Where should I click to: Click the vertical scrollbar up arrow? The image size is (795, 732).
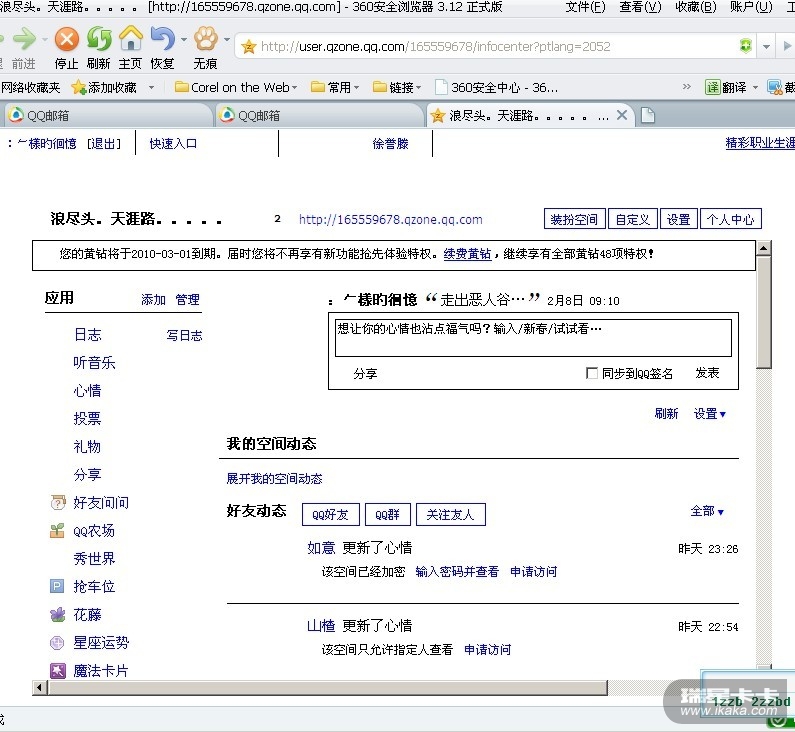tap(764, 248)
